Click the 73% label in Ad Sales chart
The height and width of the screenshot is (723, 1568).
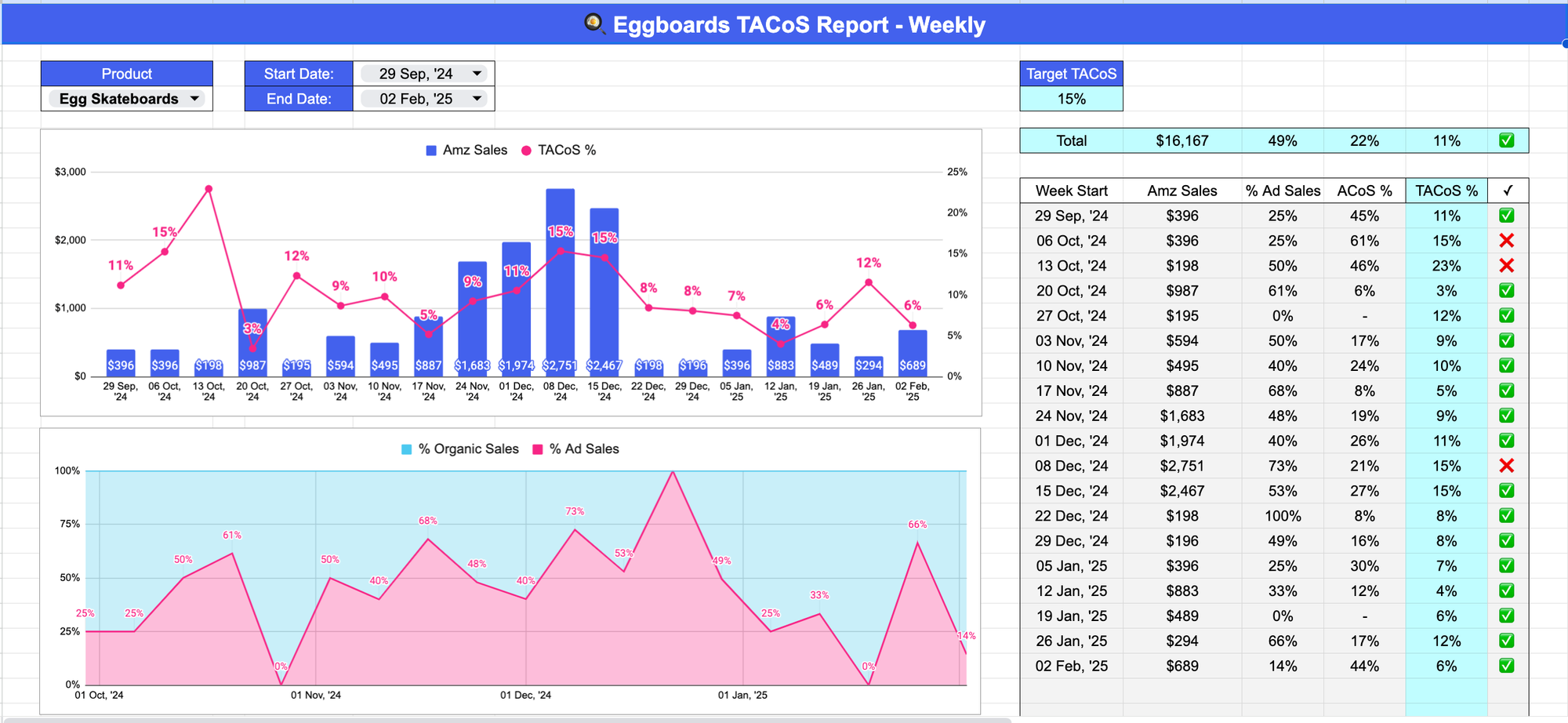575,511
